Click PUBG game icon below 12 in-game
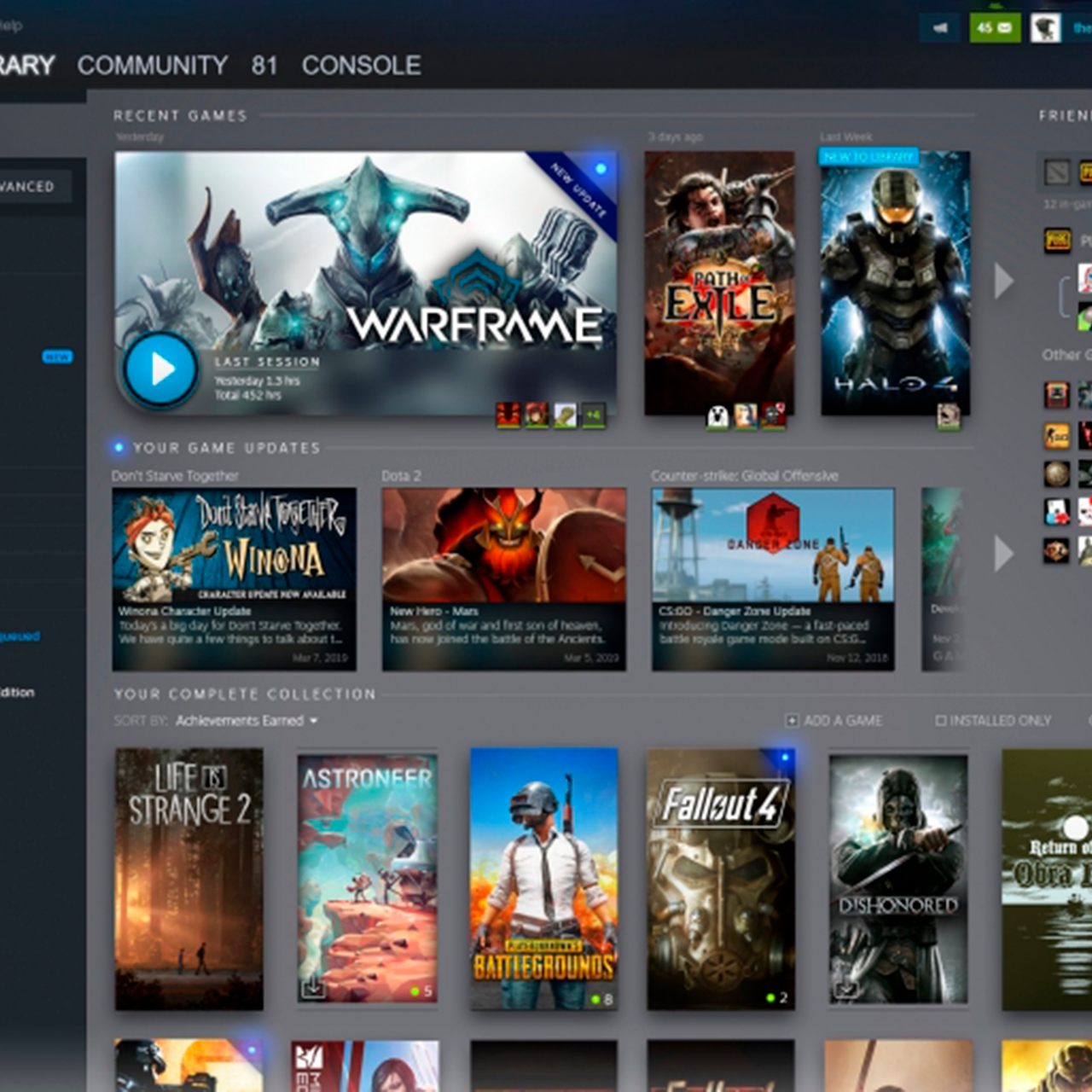Image resolution: width=1092 pixels, height=1092 pixels. 1057,240
